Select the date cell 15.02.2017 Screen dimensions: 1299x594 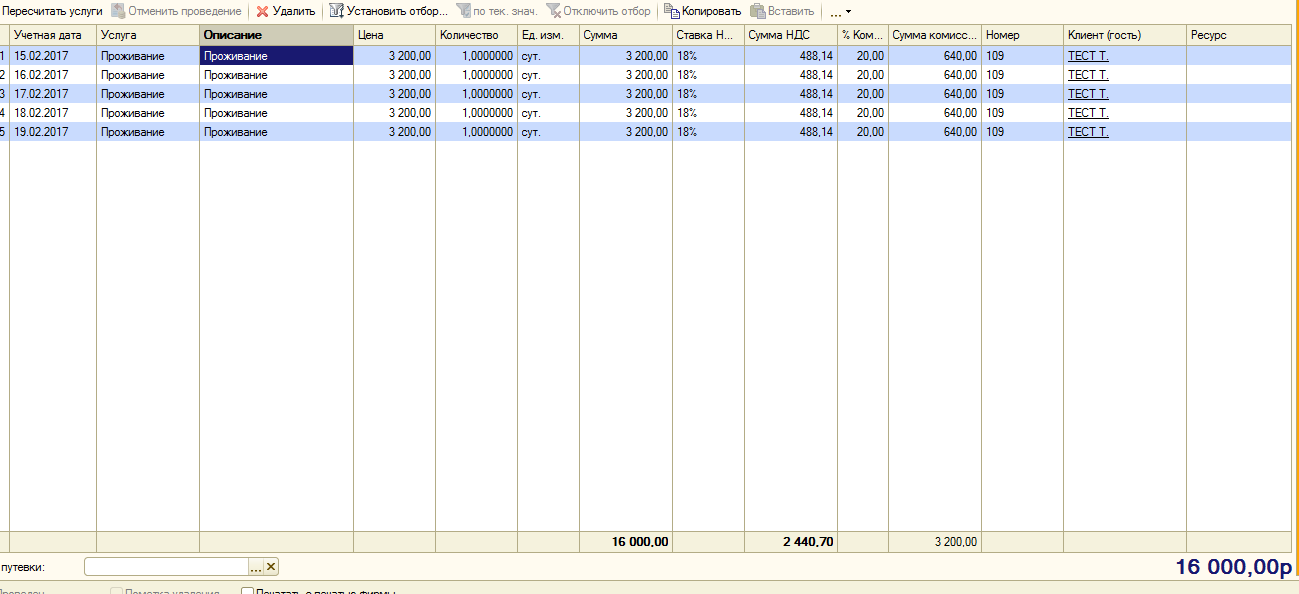(x=53, y=56)
